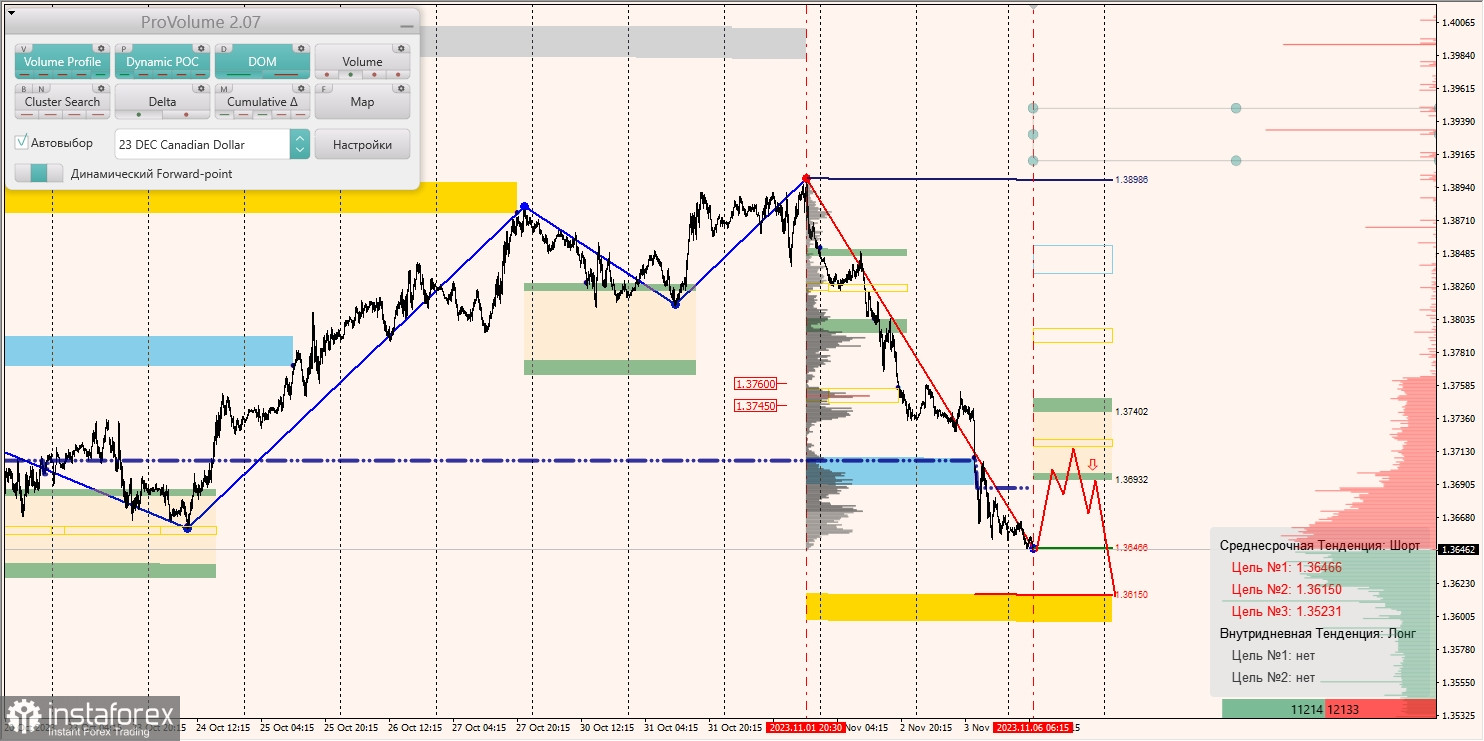
Task: Enable the Map indicator
Action: (362, 102)
